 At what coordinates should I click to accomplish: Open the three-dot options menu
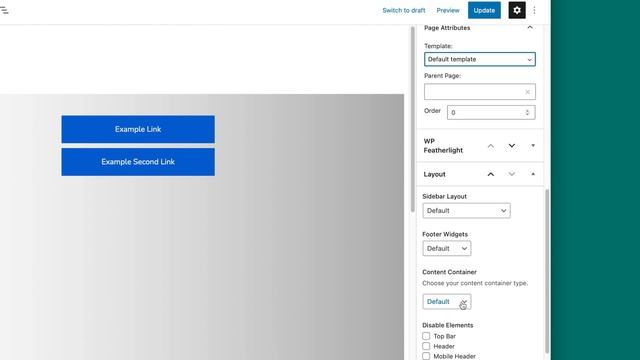[x=534, y=11]
